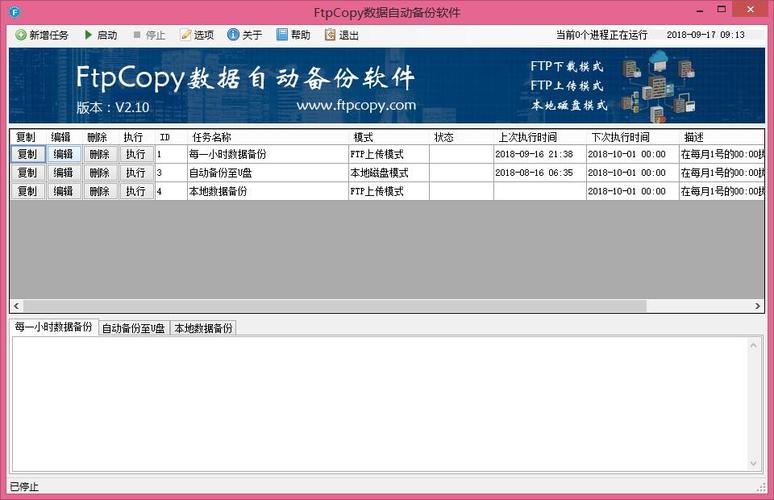Image resolution: width=774 pixels, height=500 pixels.
Task: Click FTP上传模式 cell in row ID 1
Action: point(388,154)
